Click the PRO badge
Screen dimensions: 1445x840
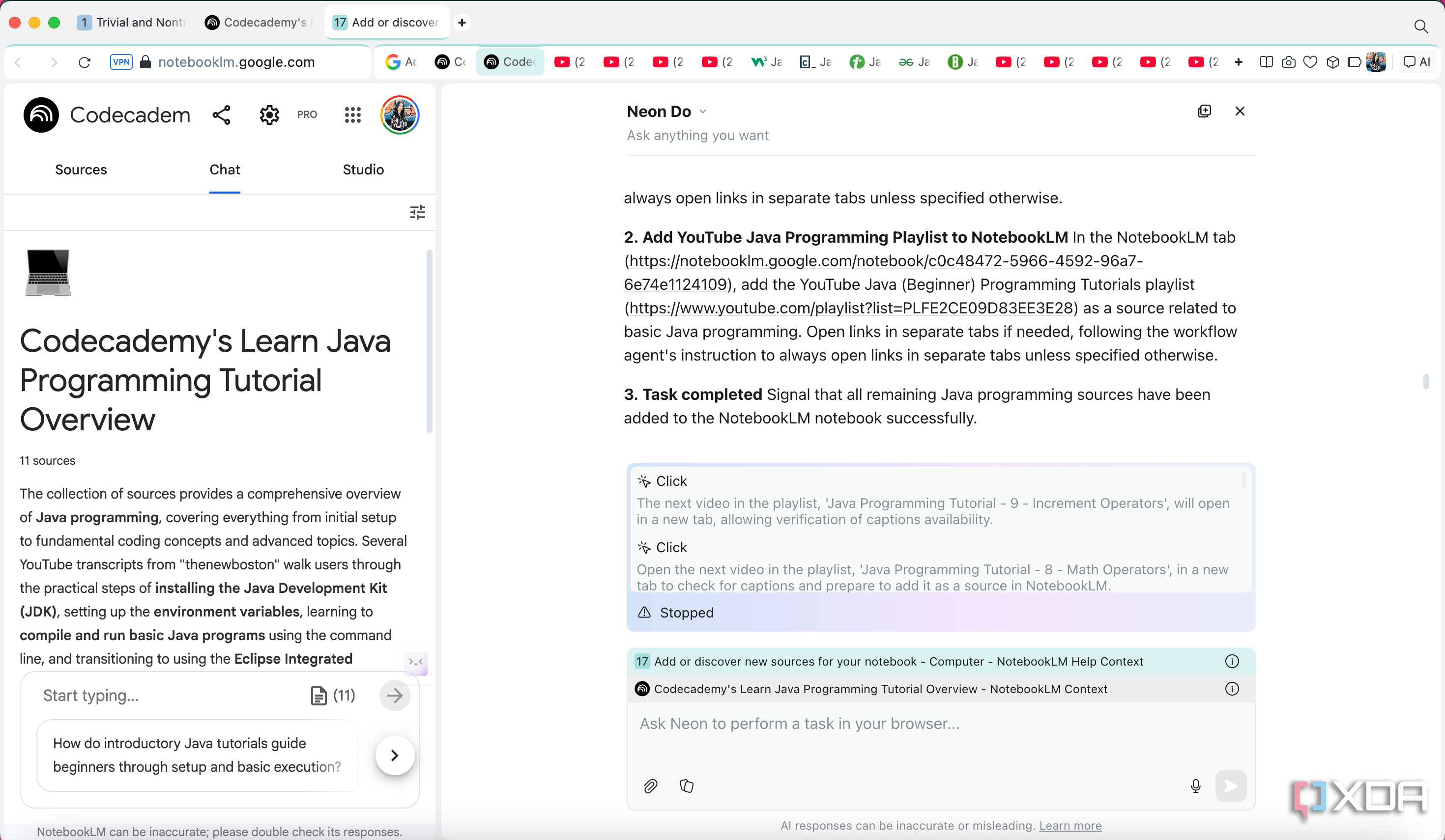307,114
